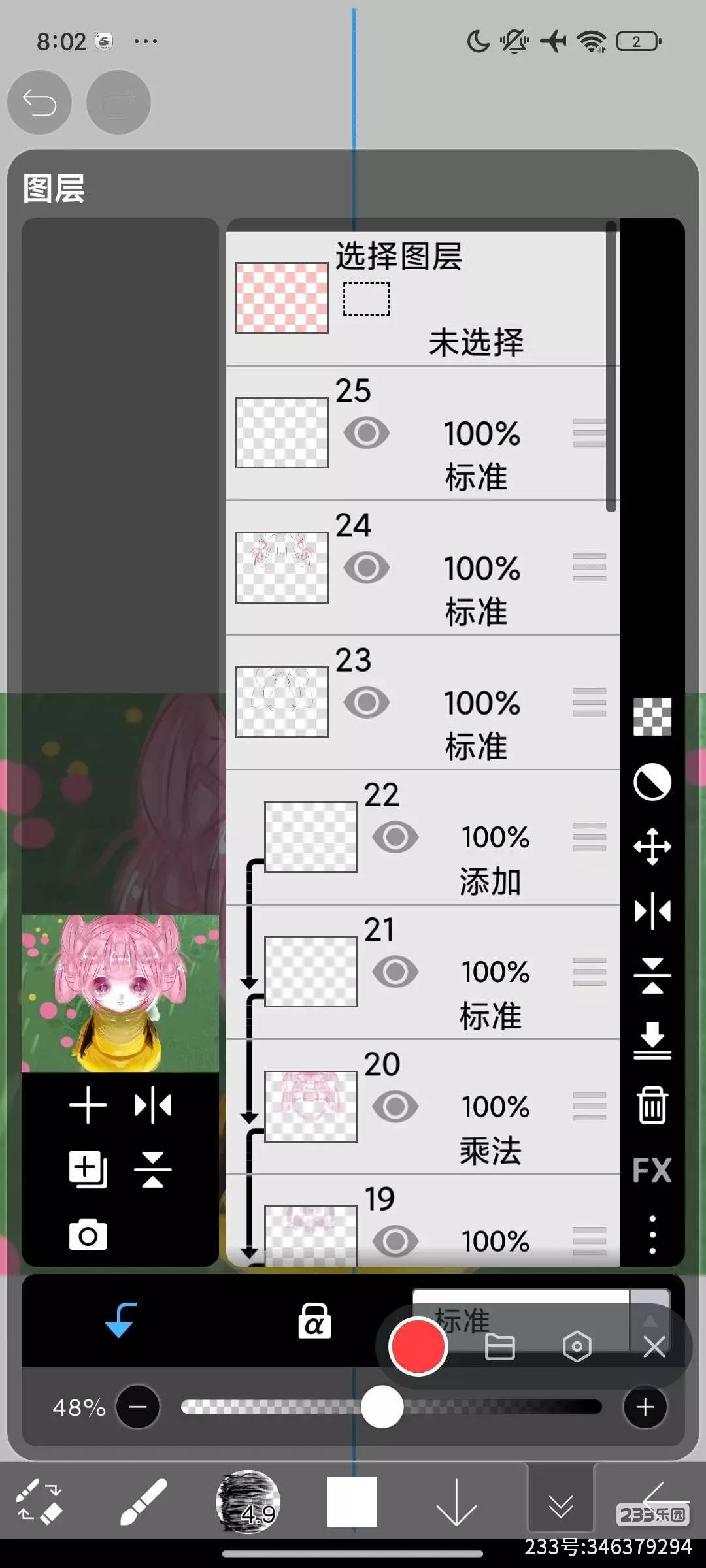
Task: Select the 选择图层 selection layer row
Action: click(423, 298)
